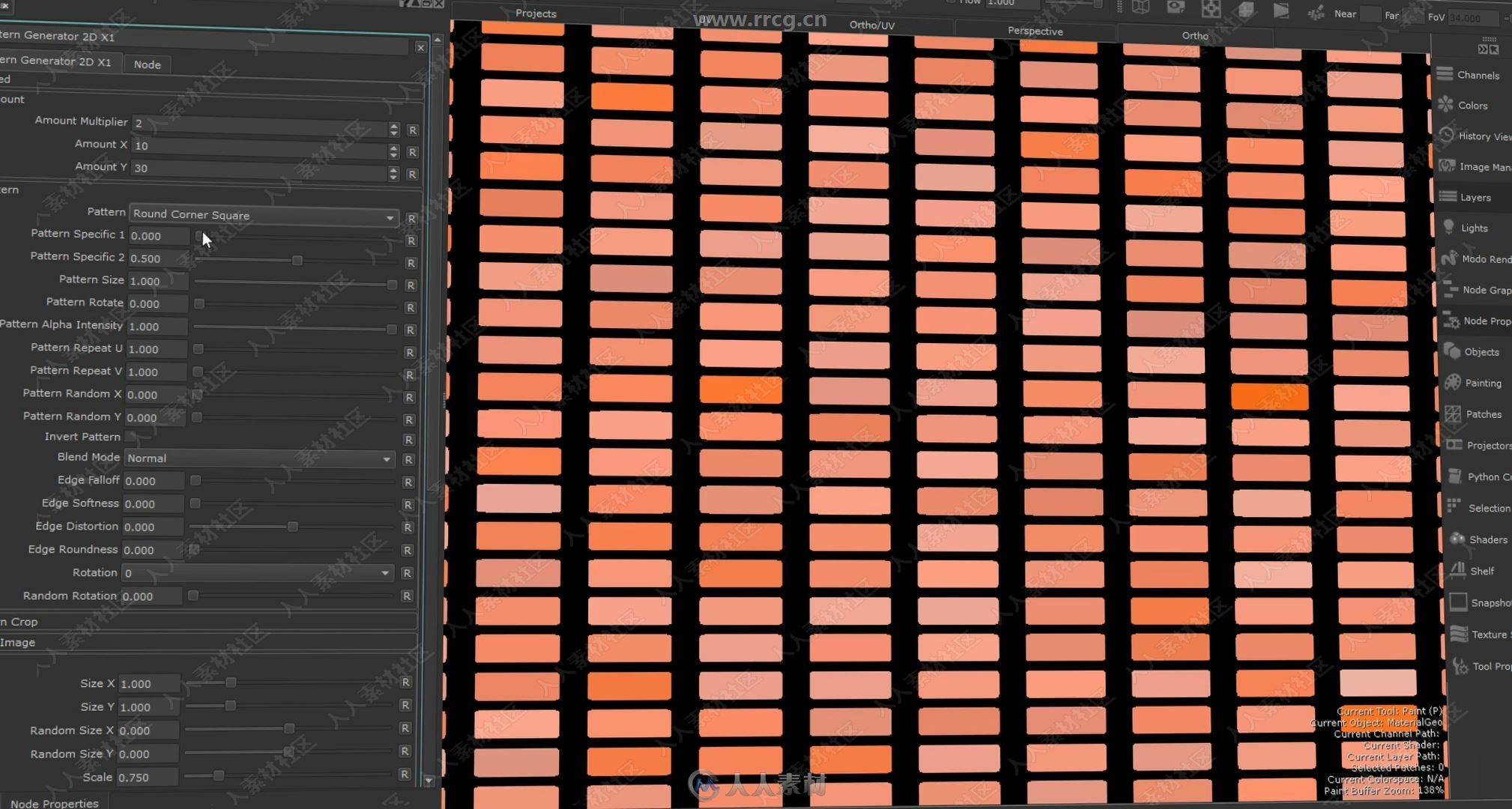Screen dimensions: 1512x809
Task: Open the Selection palette icon
Action: 1455,507
